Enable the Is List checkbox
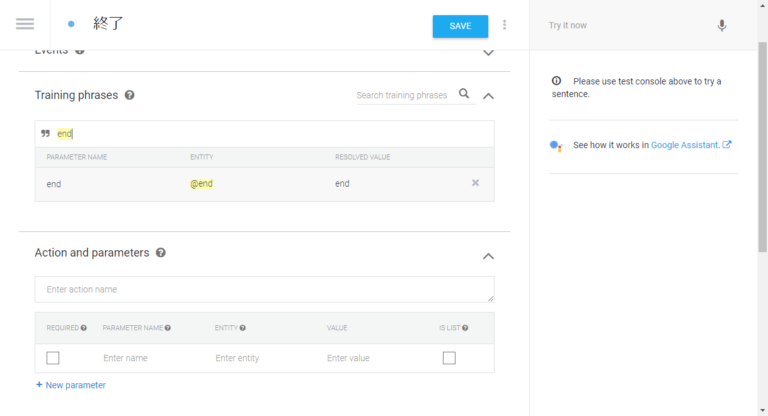This screenshot has height=416, width=768. (449, 358)
